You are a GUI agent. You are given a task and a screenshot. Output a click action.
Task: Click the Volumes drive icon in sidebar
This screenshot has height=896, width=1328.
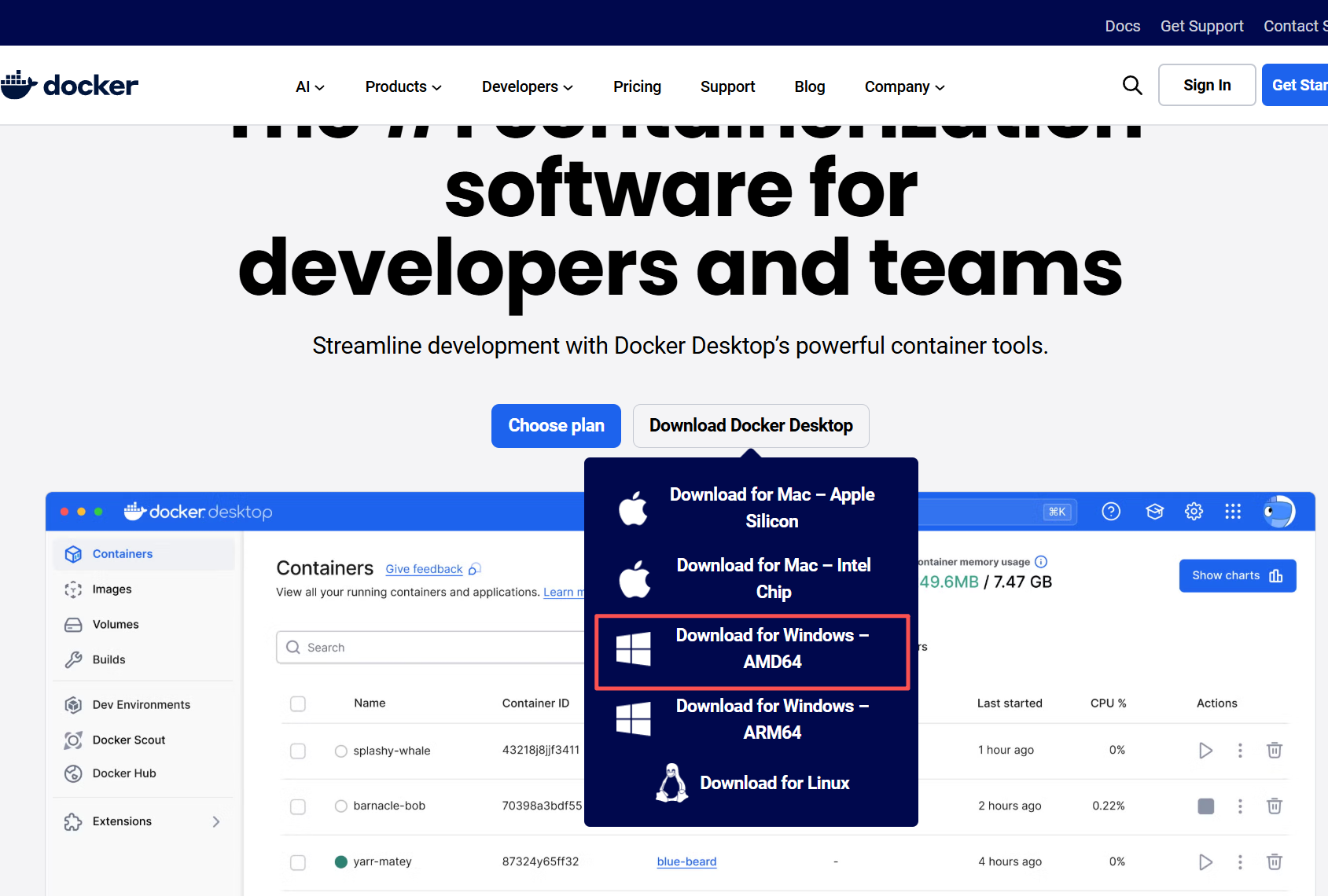[x=73, y=625]
